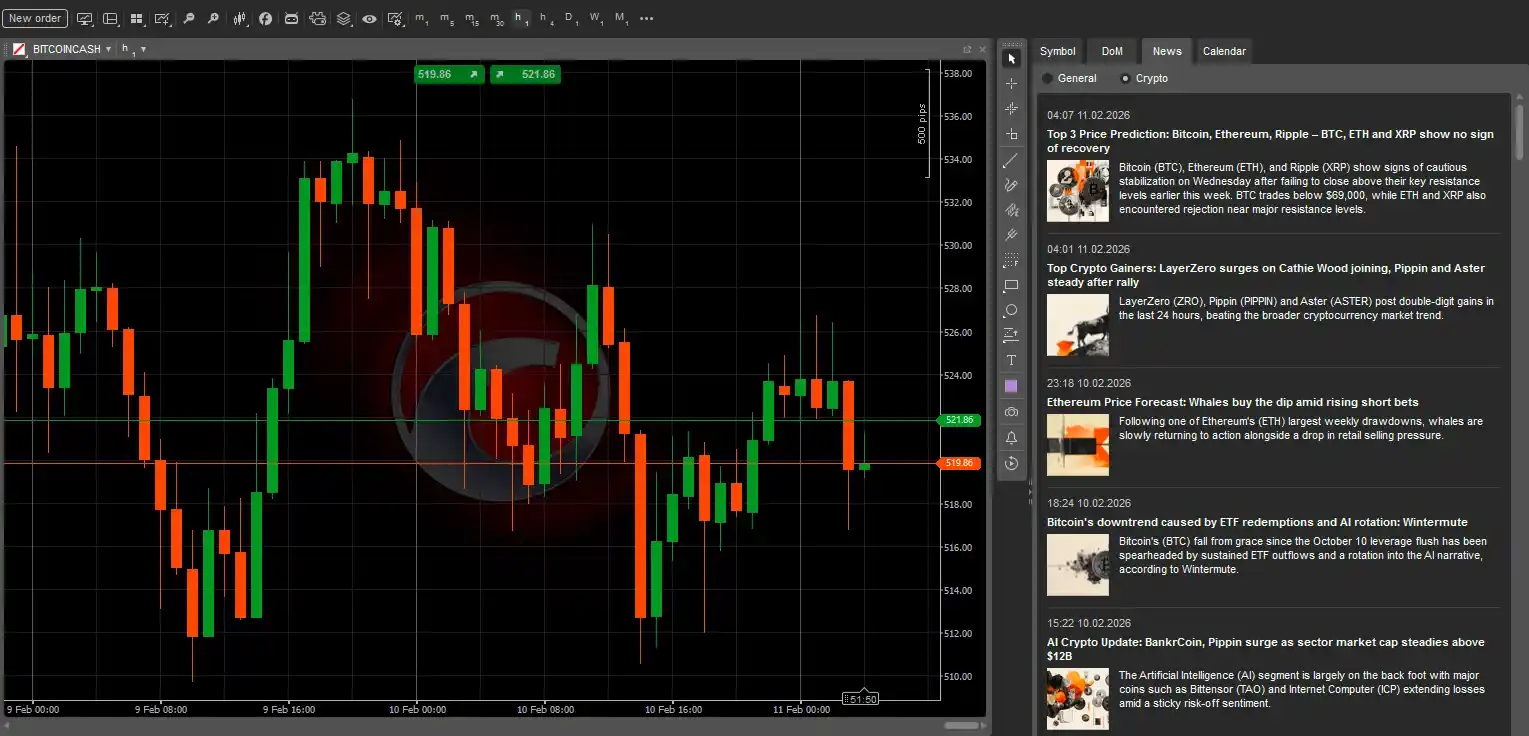1529x736 pixels.
Task: Open the toolbar overflow ellipsis menu
Action: (647, 18)
